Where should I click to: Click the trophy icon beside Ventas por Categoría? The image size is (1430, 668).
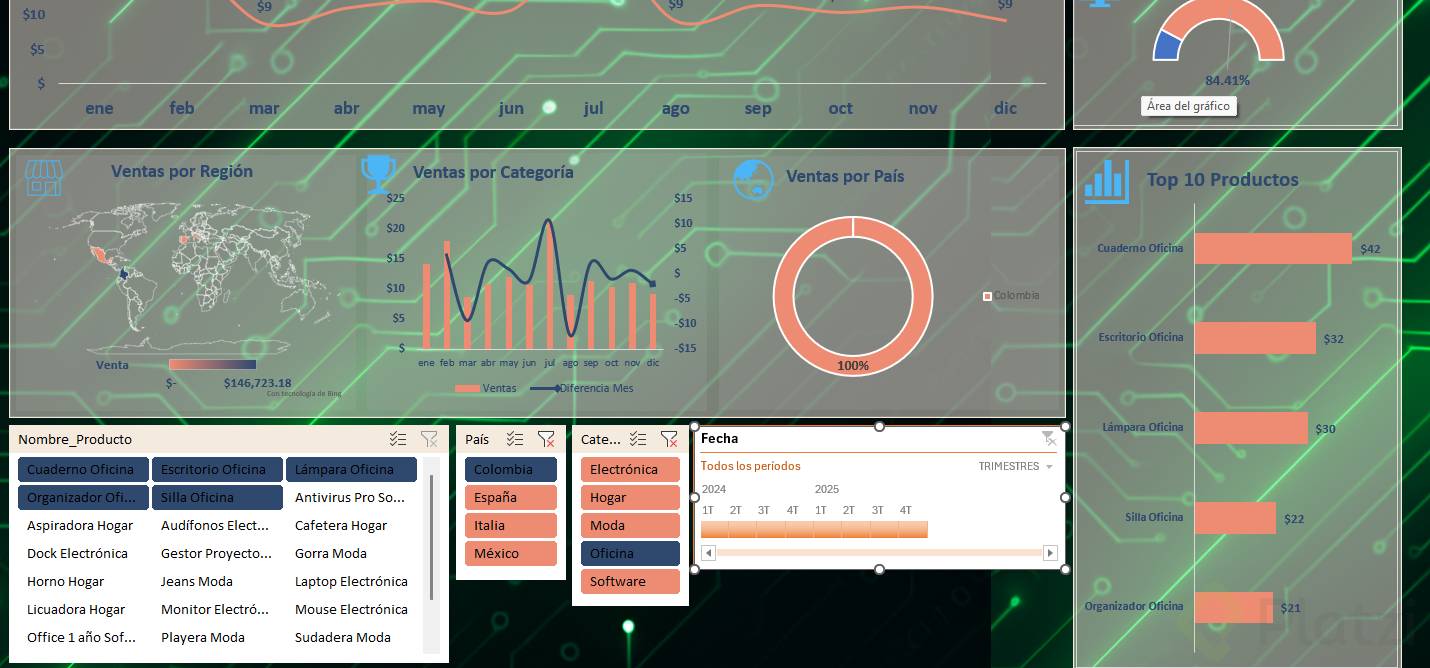click(378, 174)
